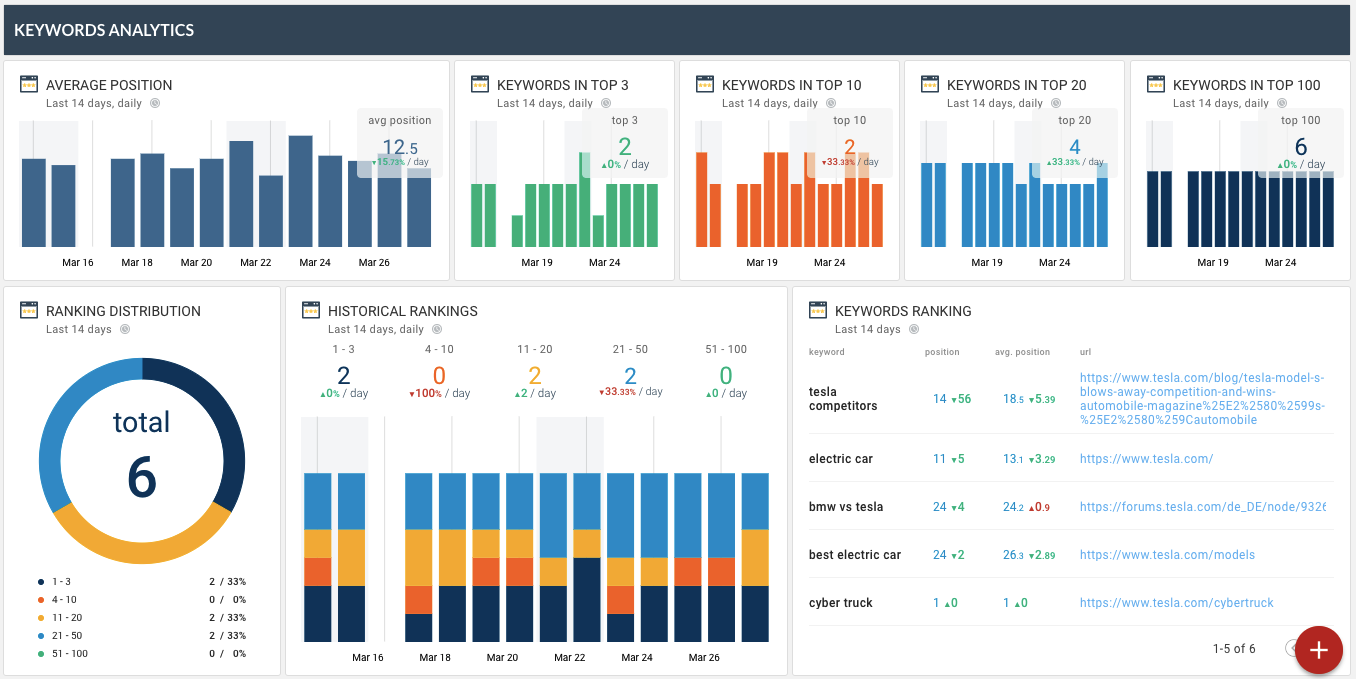
Task: Click the 51 - 100 historical rankings header
Action: (x=726, y=349)
